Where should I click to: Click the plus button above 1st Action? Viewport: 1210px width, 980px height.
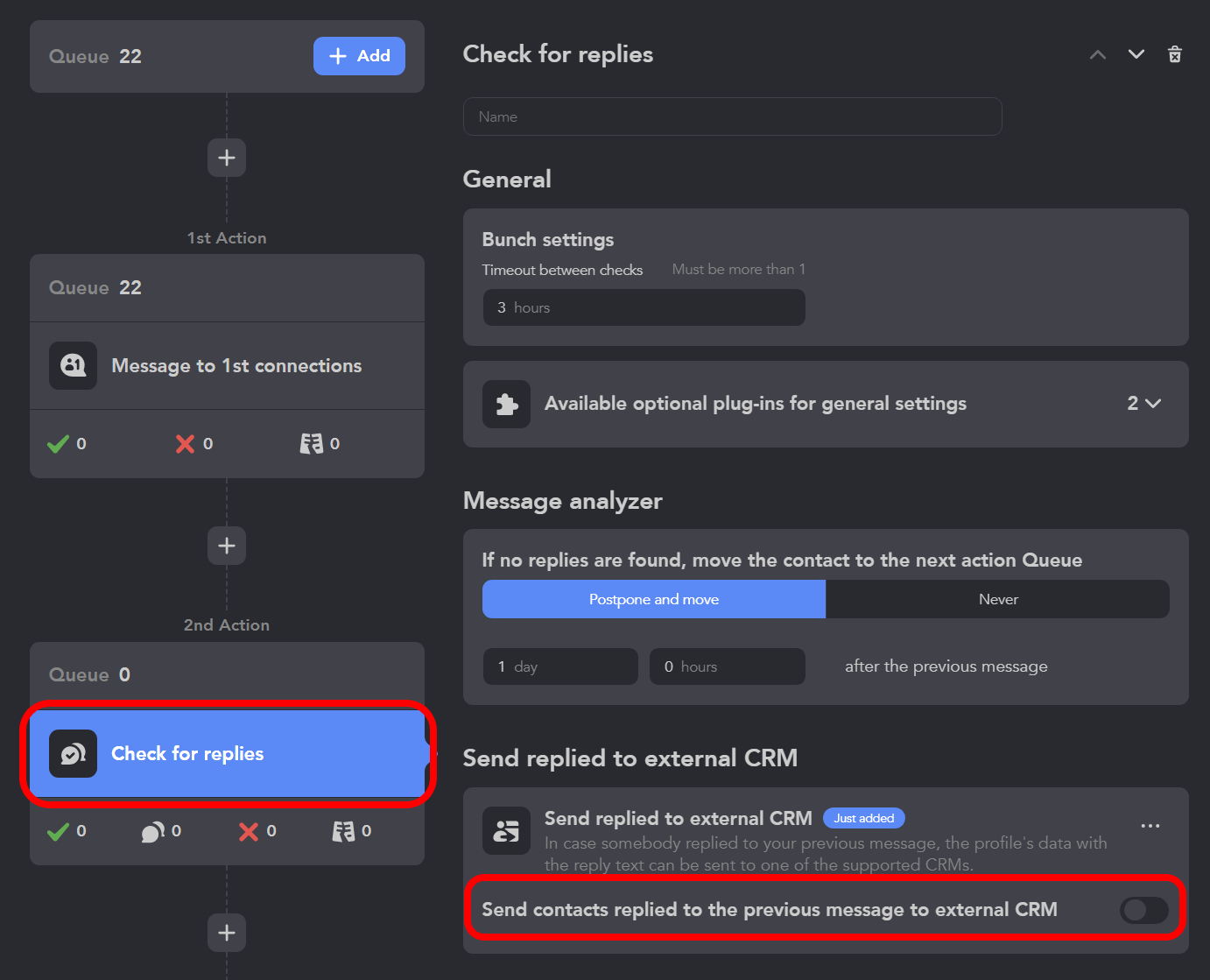pos(227,158)
